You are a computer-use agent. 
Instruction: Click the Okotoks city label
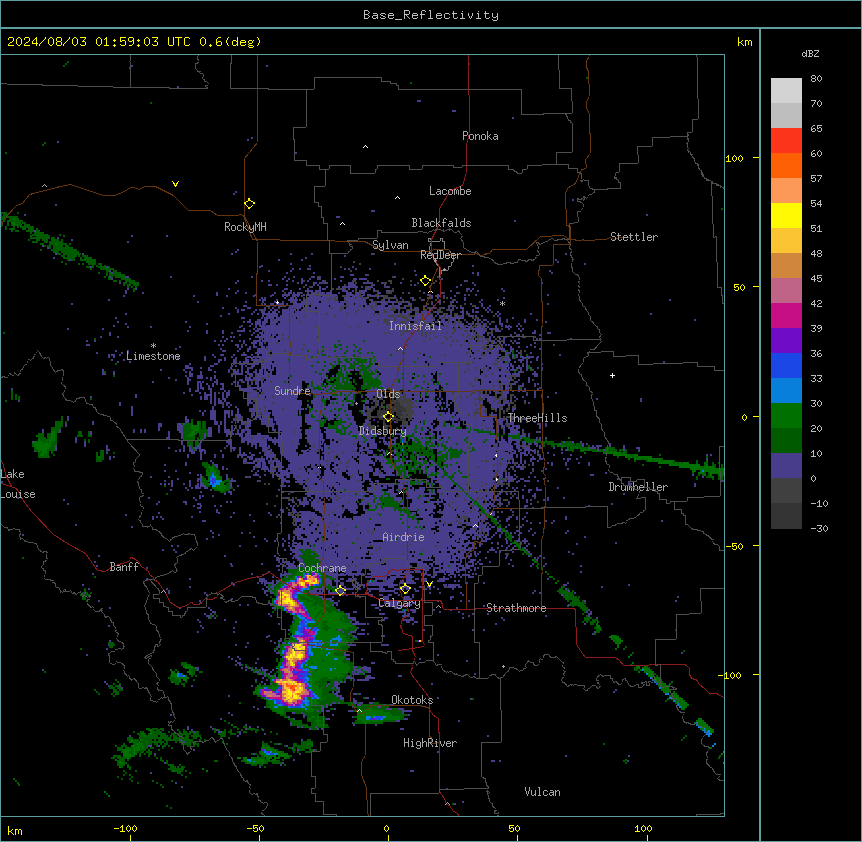coord(412,700)
